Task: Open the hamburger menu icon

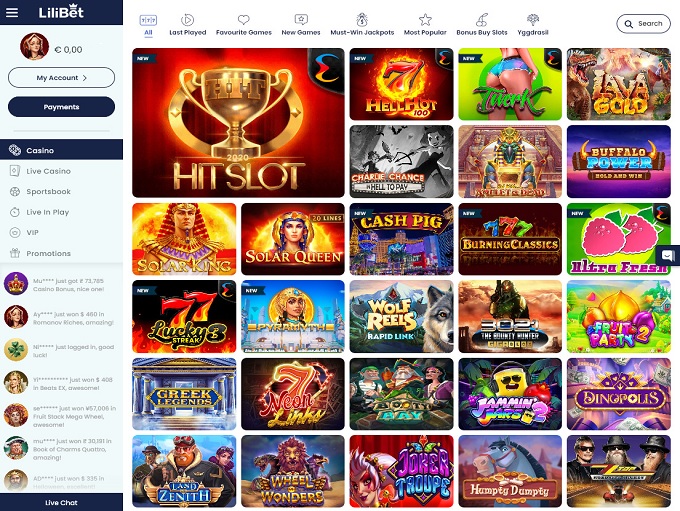Action: point(13,13)
